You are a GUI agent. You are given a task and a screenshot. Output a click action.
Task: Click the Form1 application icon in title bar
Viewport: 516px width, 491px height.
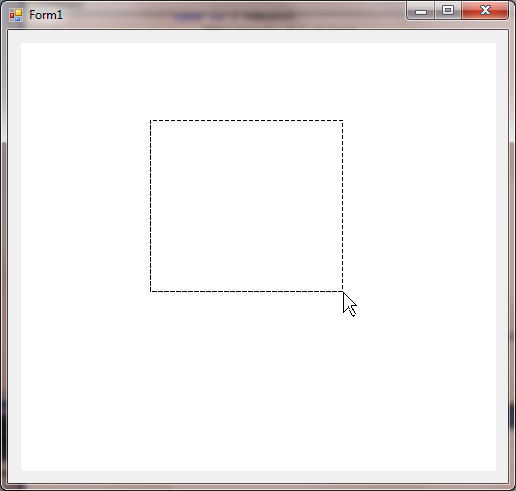pyautogui.click(x=16, y=15)
